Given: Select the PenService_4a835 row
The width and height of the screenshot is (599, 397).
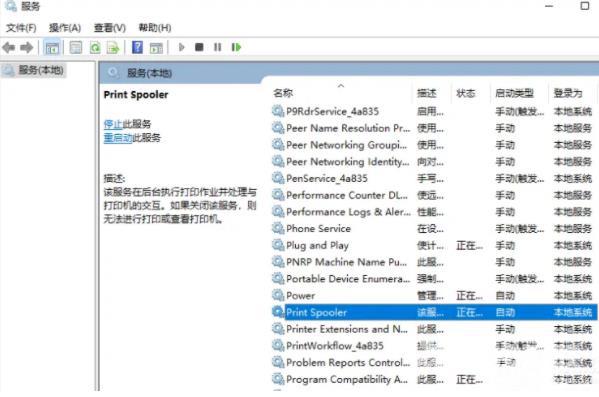Looking at the screenshot, I should coord(434,178).
